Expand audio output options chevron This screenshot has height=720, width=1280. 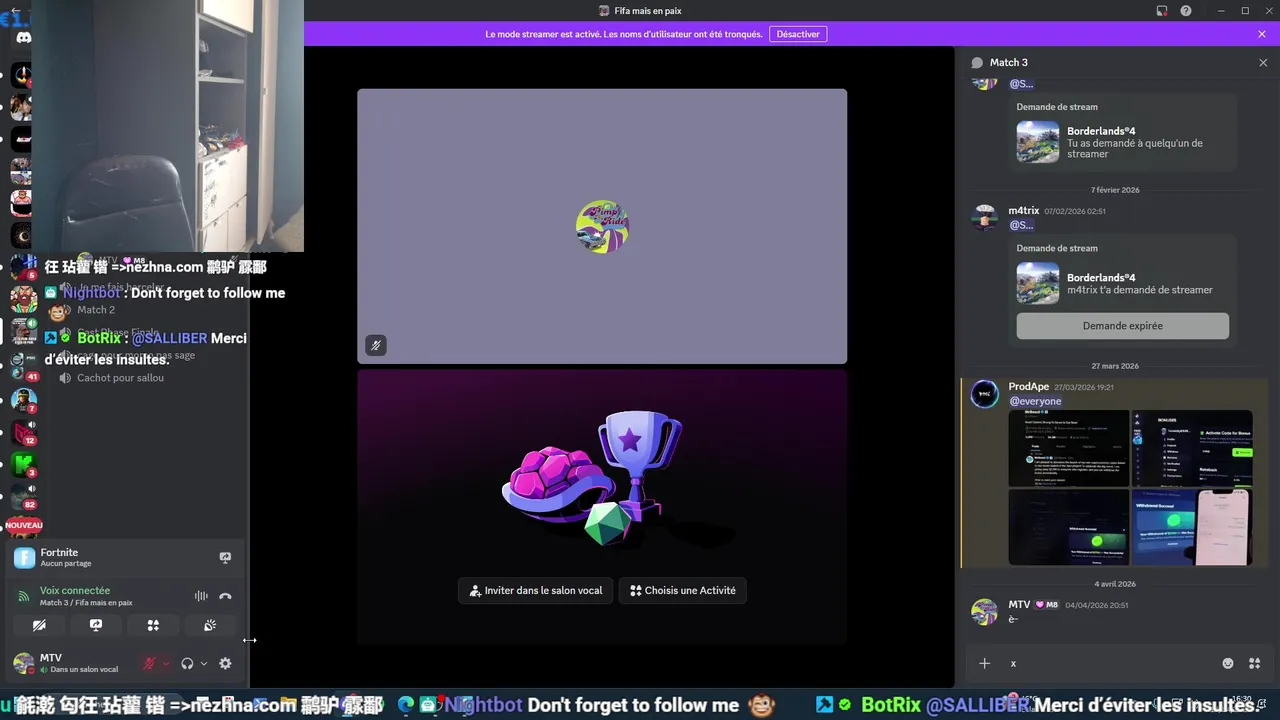tap(204, 663)
